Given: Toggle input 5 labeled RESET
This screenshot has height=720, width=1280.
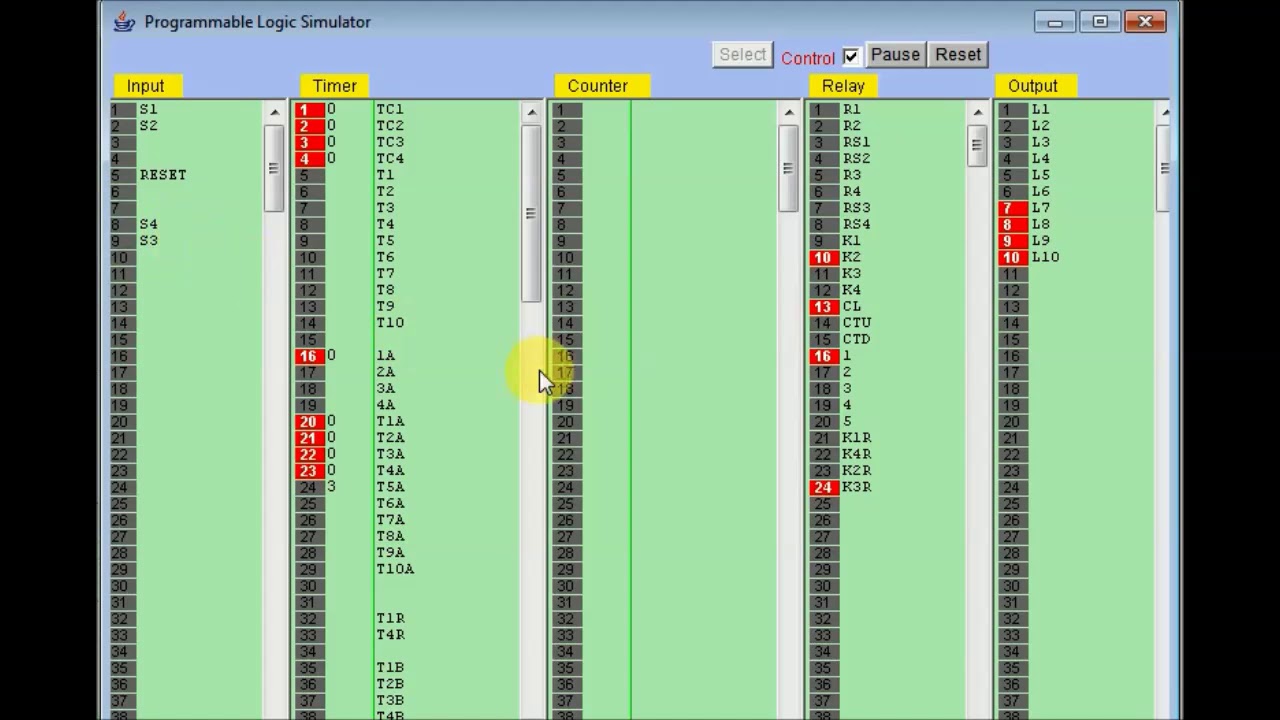Looking at the screenshot, I should click(x=122, y=175).
